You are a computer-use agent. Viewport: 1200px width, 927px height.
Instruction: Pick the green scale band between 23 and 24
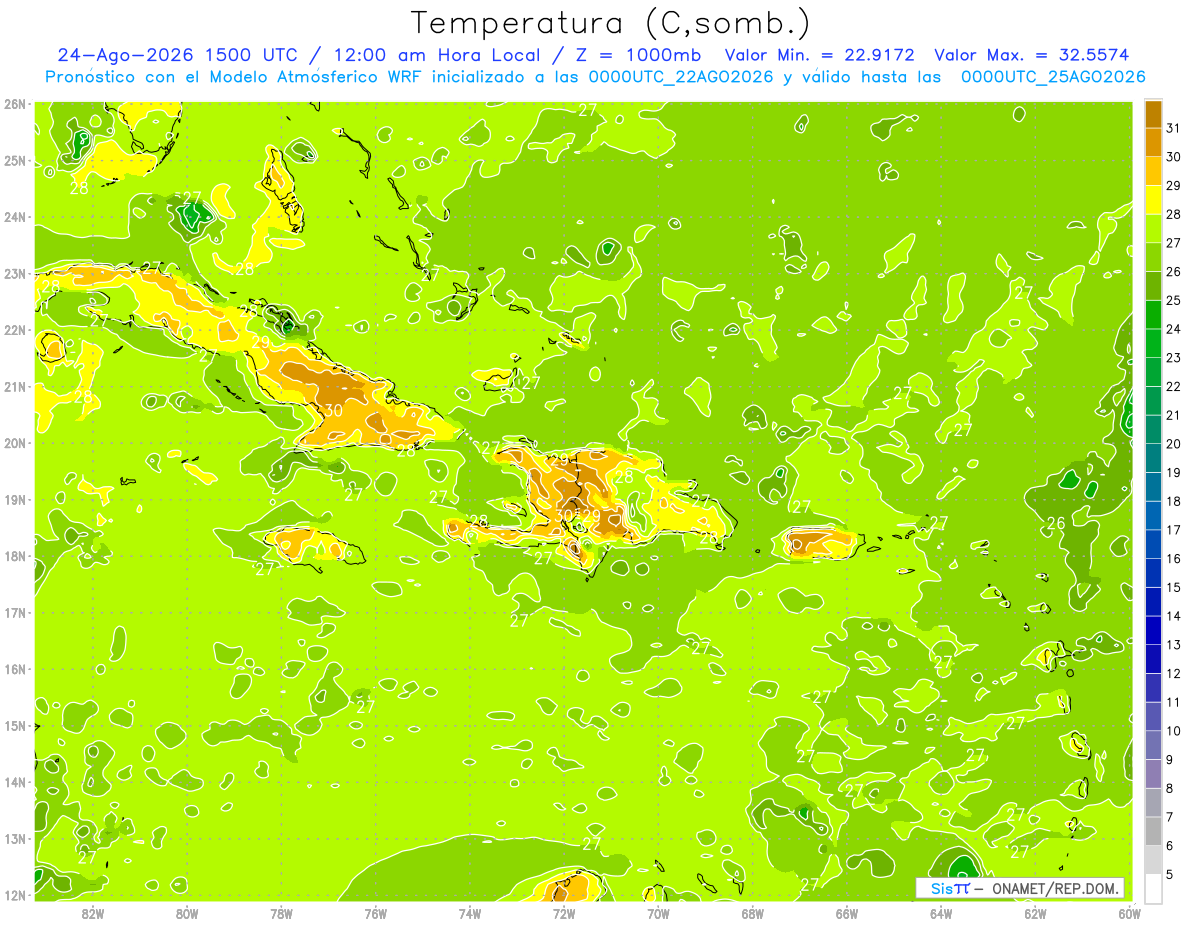[x=1153, y=343]
